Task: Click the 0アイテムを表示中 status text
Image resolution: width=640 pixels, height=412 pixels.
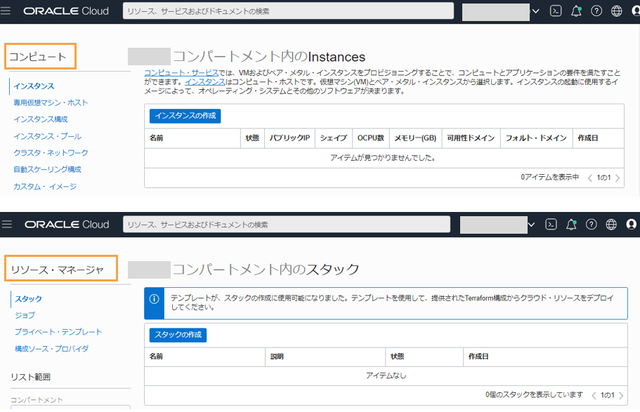Action: [x=550, y=177]
